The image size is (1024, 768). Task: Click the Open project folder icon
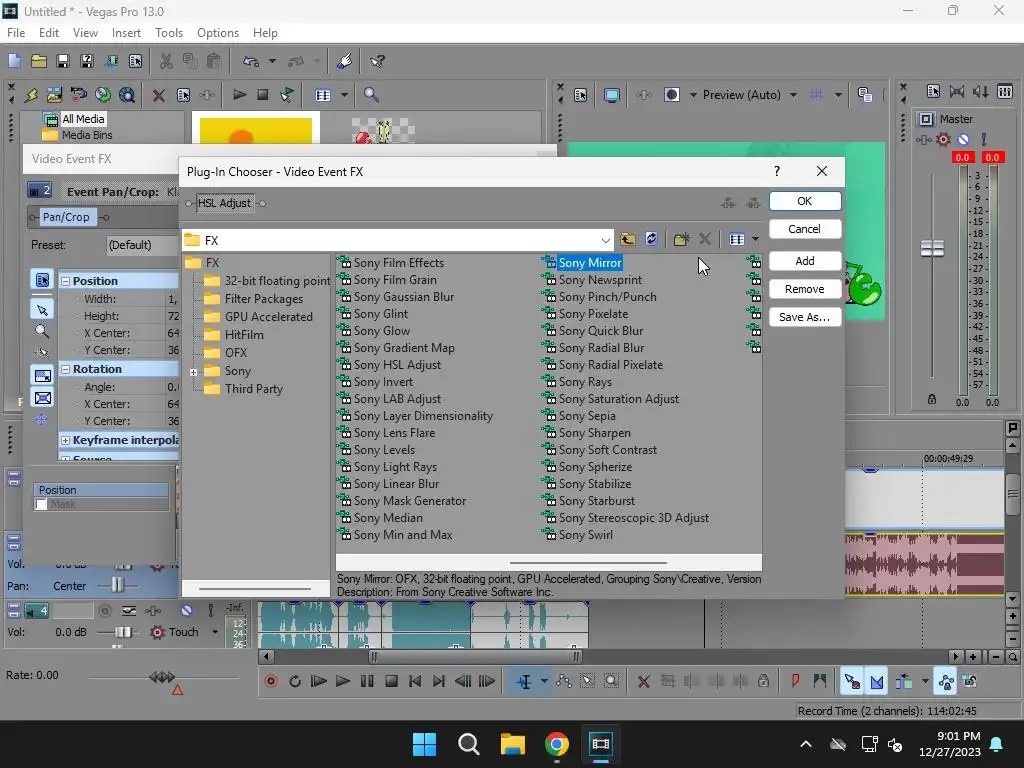(x=39, y=61)
